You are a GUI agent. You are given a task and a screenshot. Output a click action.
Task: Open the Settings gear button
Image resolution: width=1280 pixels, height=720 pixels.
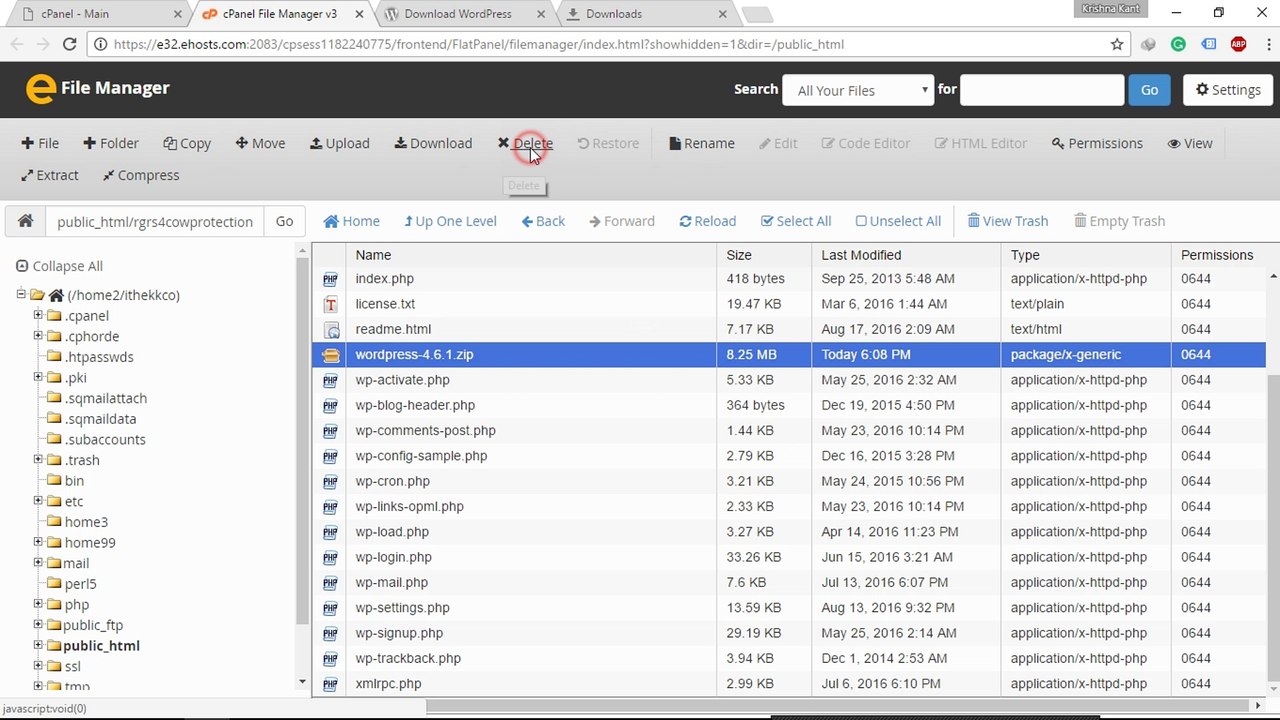[x=1228, y=90]
